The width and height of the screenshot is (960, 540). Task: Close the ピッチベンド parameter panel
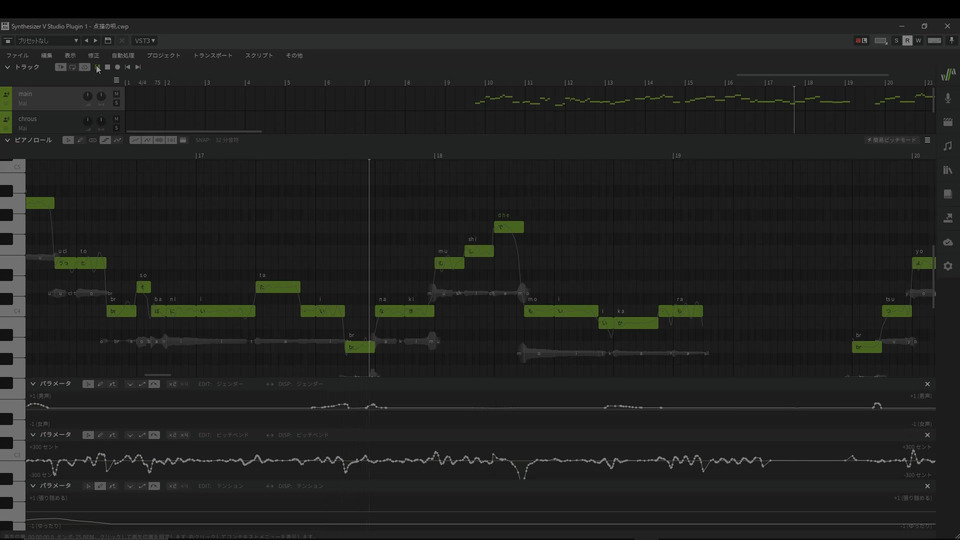point(927,435)
